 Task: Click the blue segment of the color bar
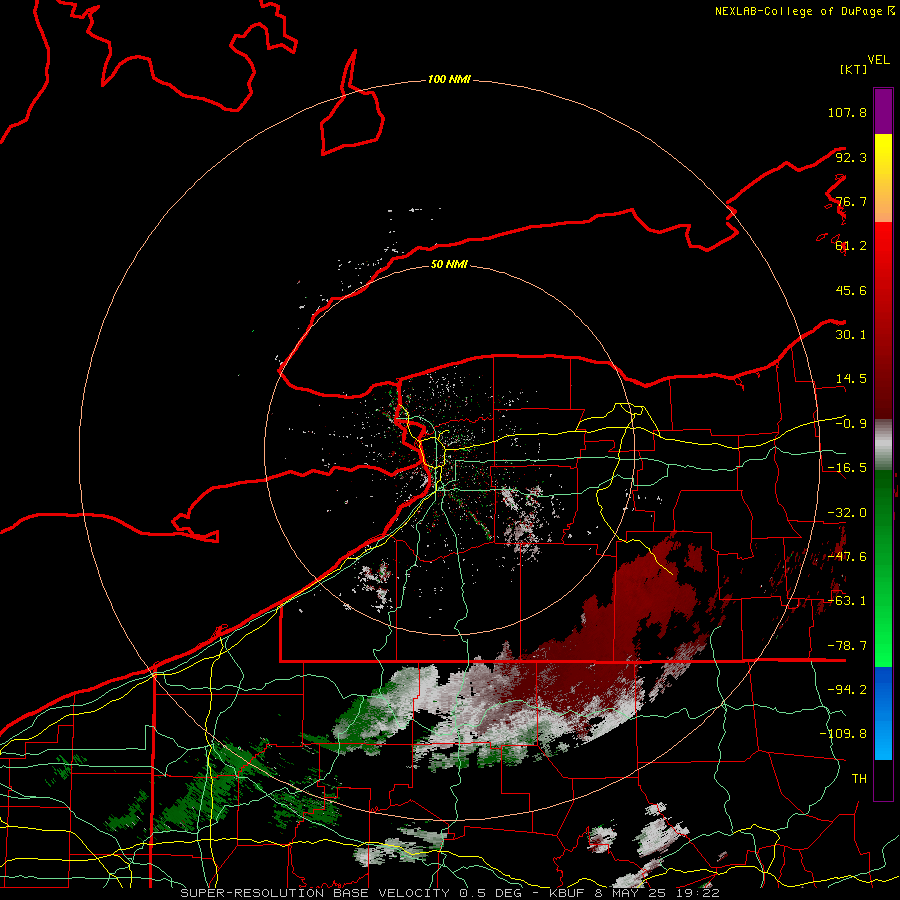(883, 713)
